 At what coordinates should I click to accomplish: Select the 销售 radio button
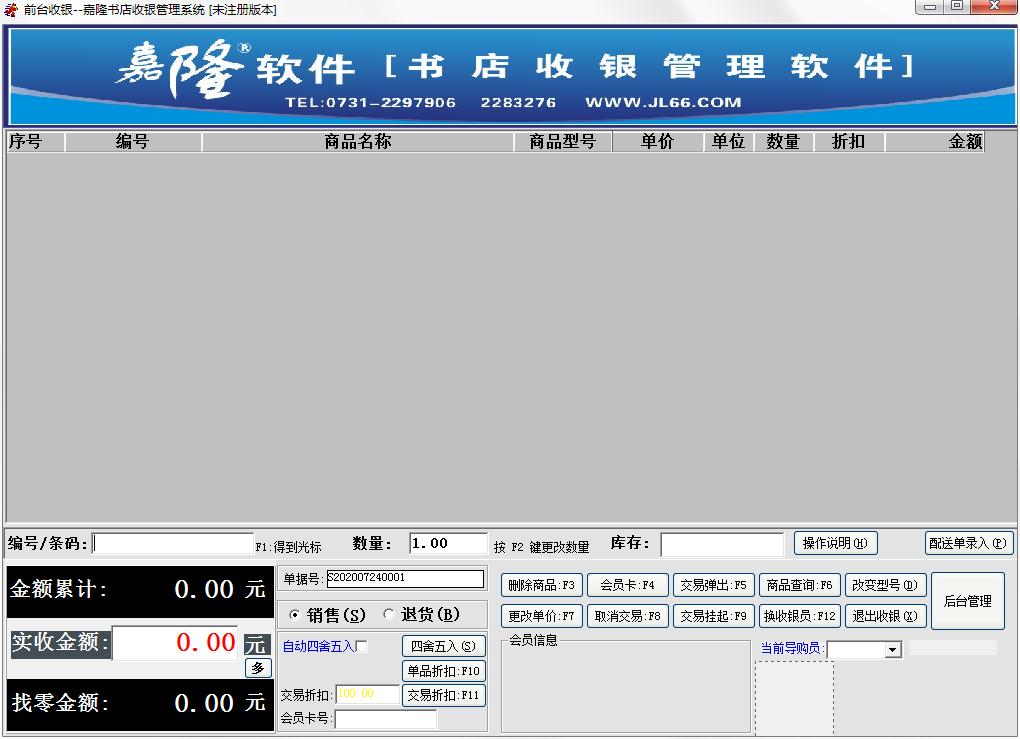pyautogui.click(x=295, y=615)
